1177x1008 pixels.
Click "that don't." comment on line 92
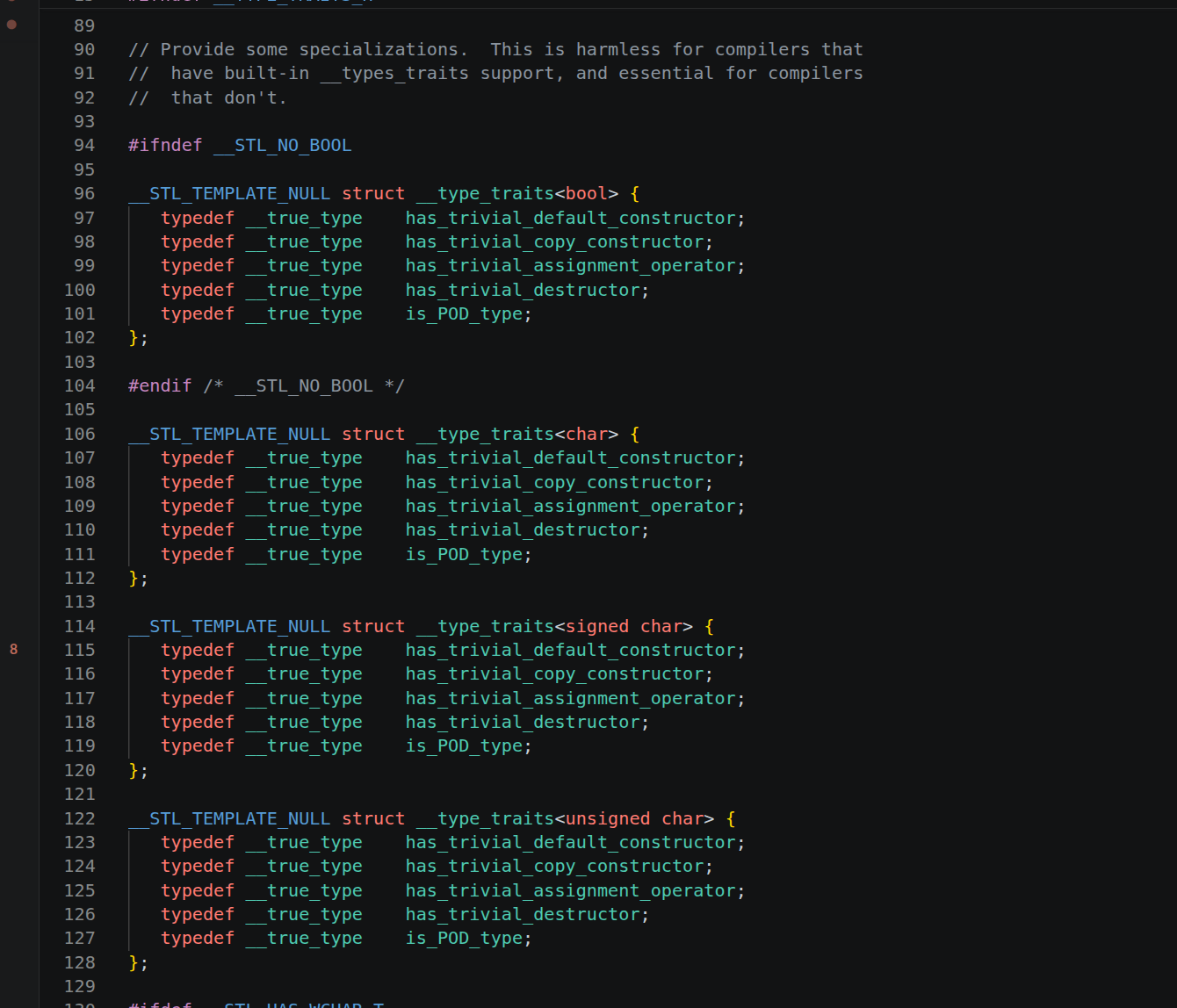pos(229,97)
